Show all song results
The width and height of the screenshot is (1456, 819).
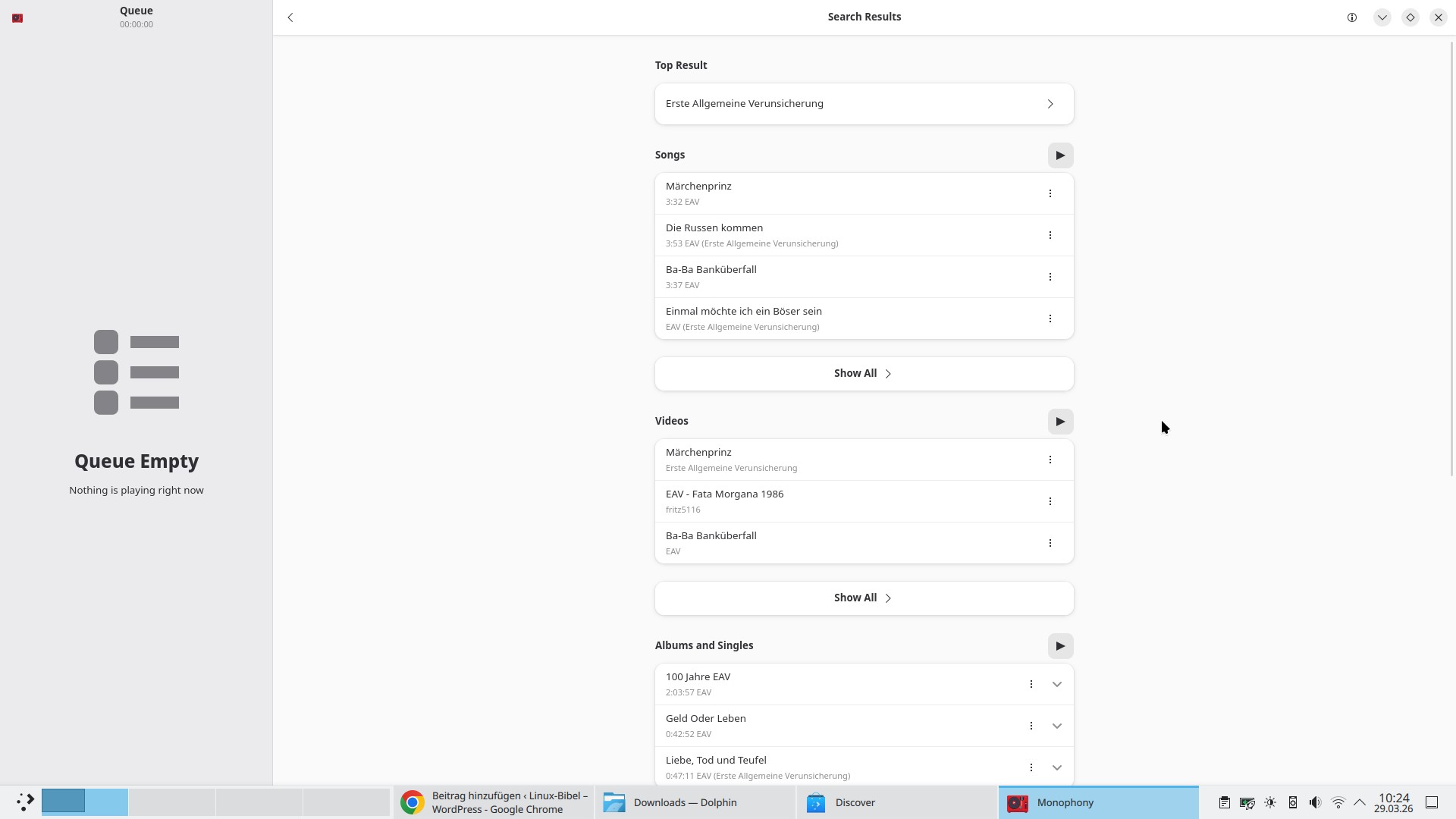click(x=864, y=374)
